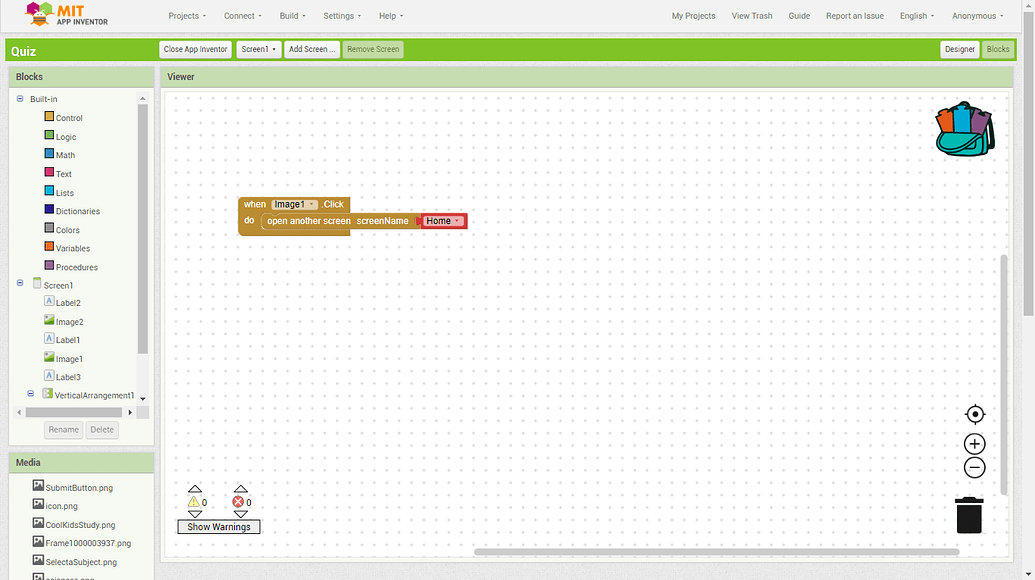Click the Colors drawer color swatch
1035x580 pixels.
47,229
